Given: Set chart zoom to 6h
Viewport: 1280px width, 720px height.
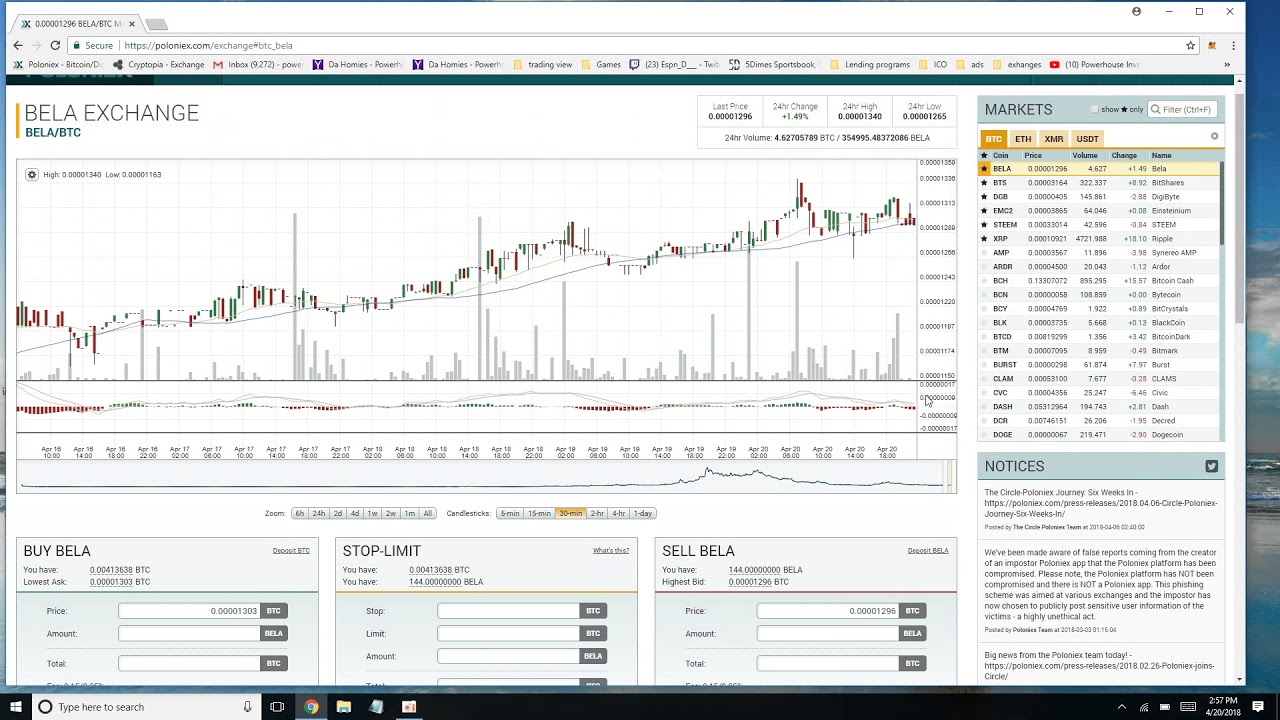Looking at the screenshot, I should tap(299, 513).
